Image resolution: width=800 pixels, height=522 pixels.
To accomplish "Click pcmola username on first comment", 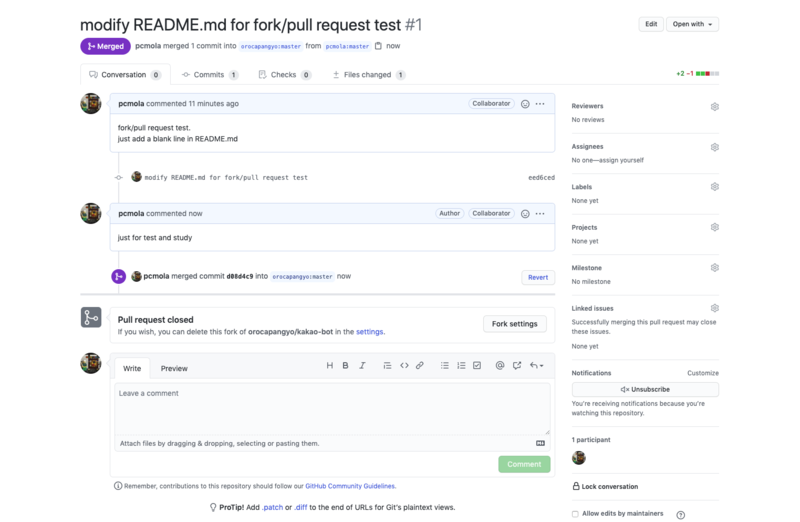I will [x=131, y=104].
